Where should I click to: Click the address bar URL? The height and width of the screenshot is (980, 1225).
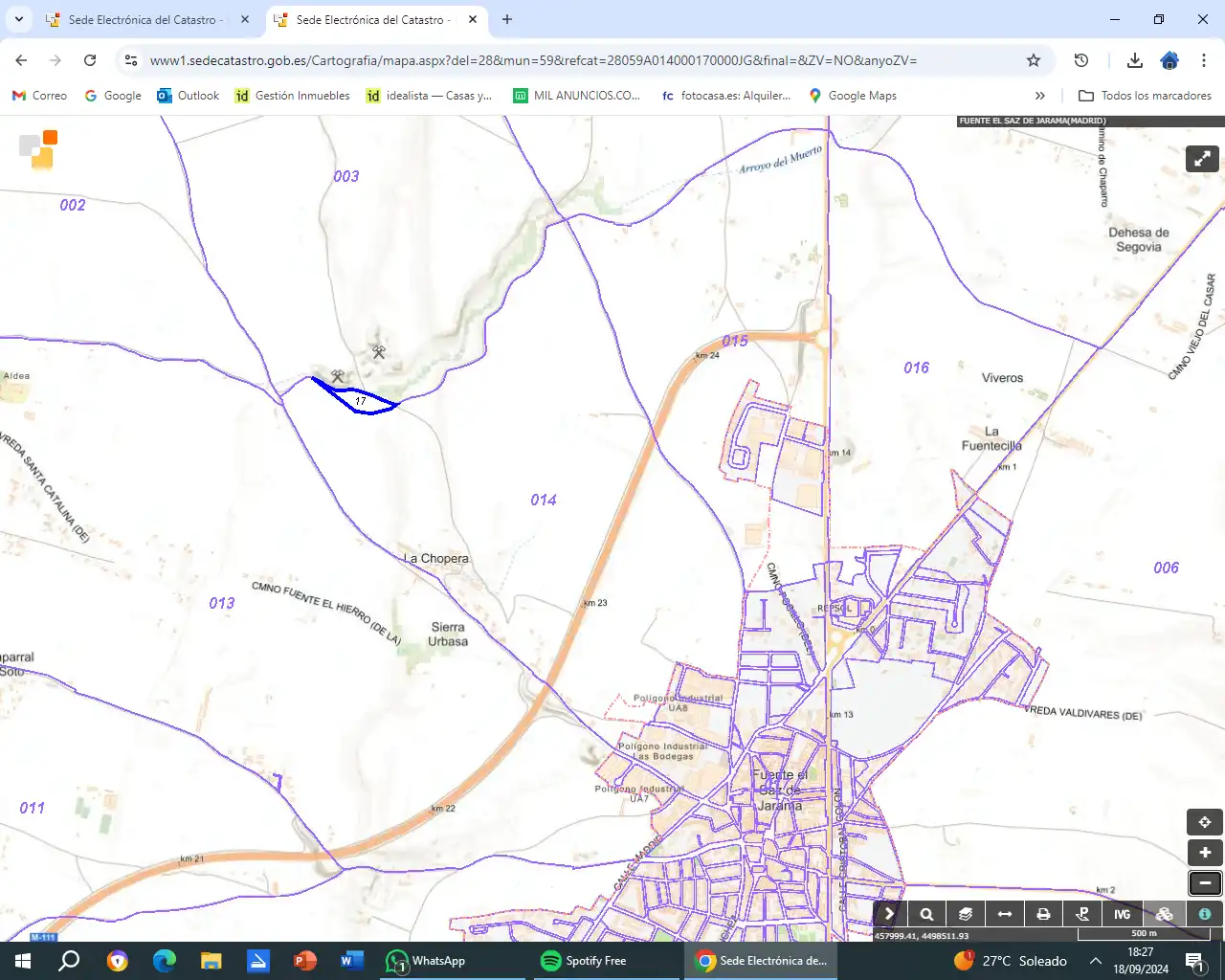533,60
